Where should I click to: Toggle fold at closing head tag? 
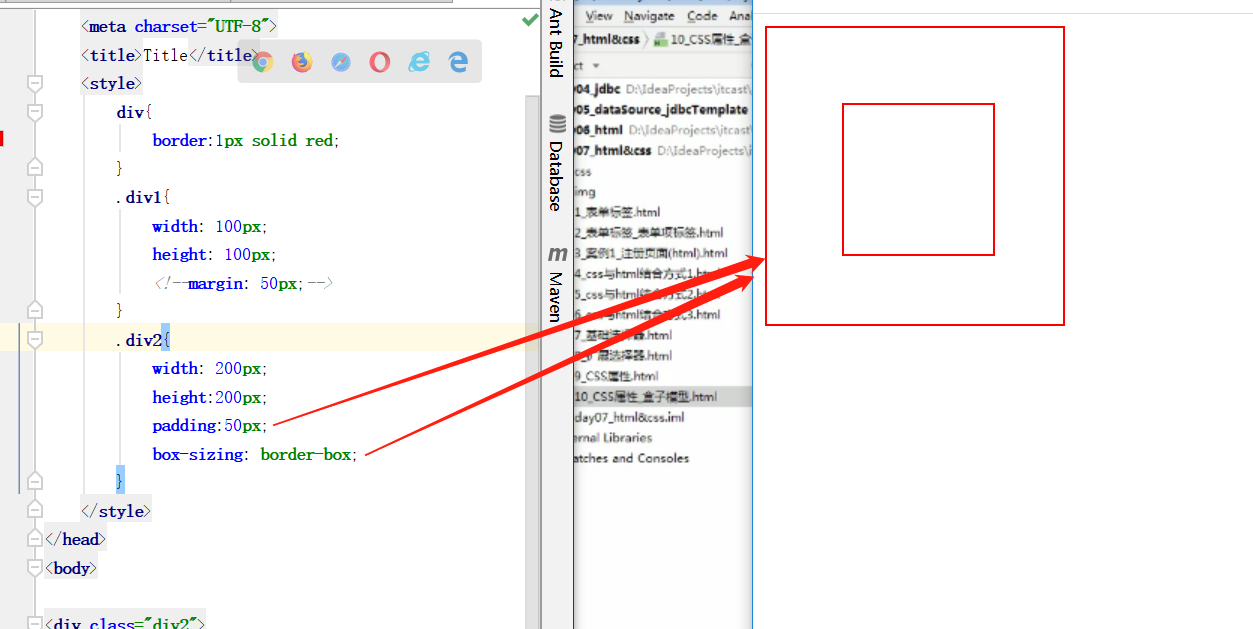pyautogui.click(x=35, y=539)
